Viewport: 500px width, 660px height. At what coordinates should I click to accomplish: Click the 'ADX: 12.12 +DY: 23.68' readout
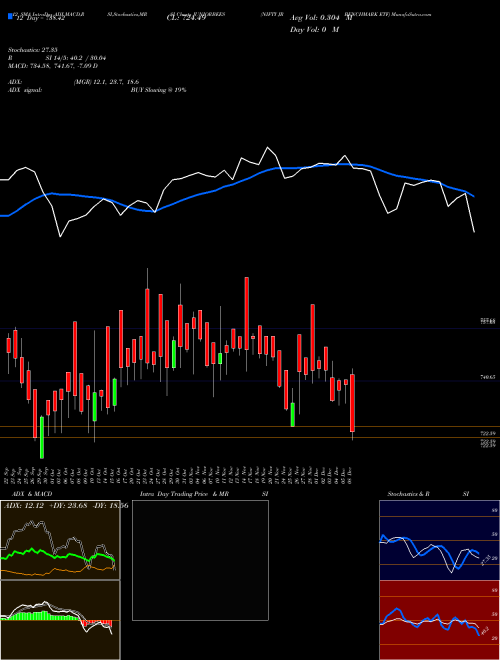point(66,506)
